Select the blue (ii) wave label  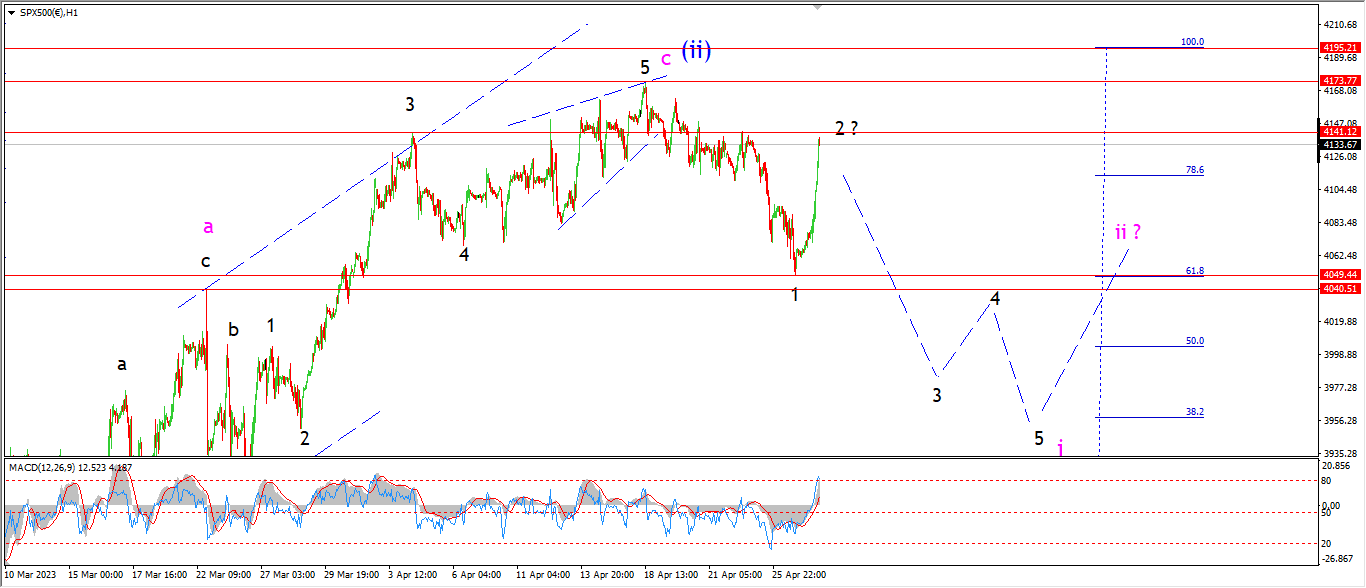pos(697,49)
